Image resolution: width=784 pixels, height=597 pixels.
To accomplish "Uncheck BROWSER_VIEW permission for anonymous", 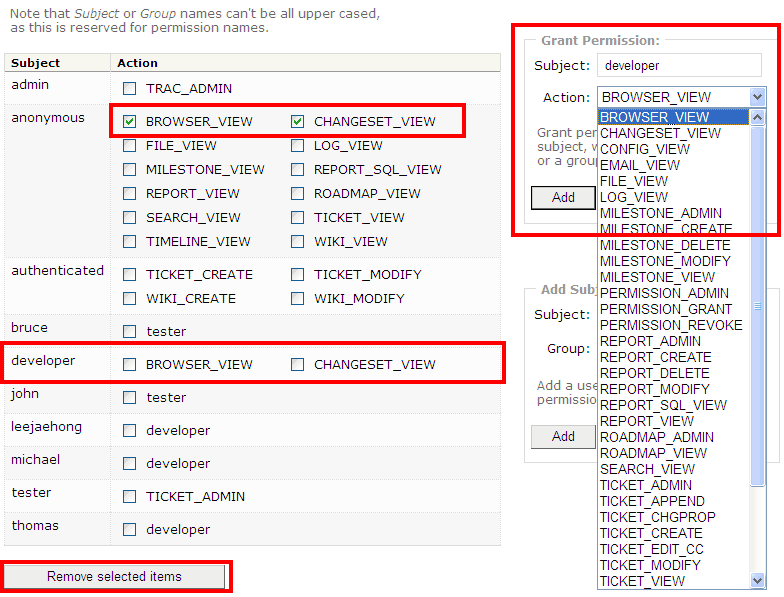I will (130, 122).
